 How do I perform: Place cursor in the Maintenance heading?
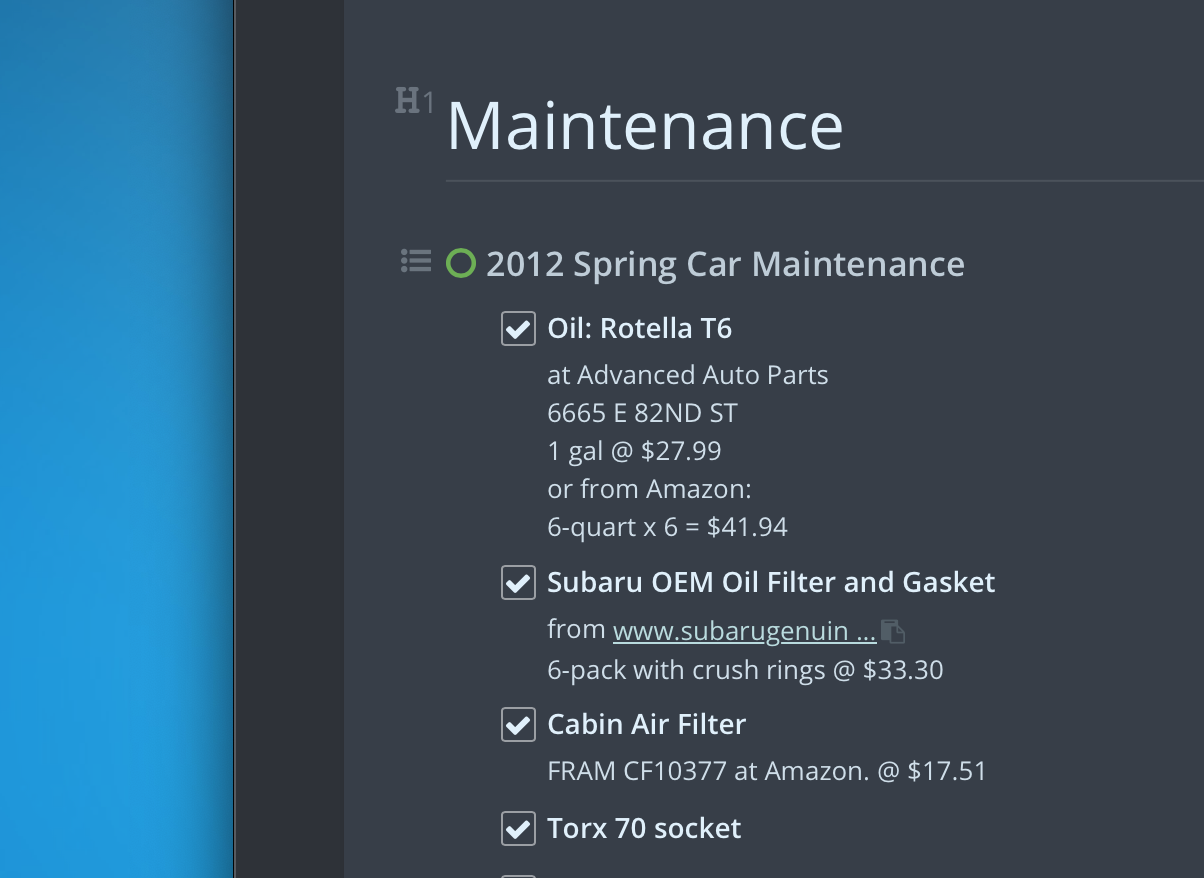(645, 127)
